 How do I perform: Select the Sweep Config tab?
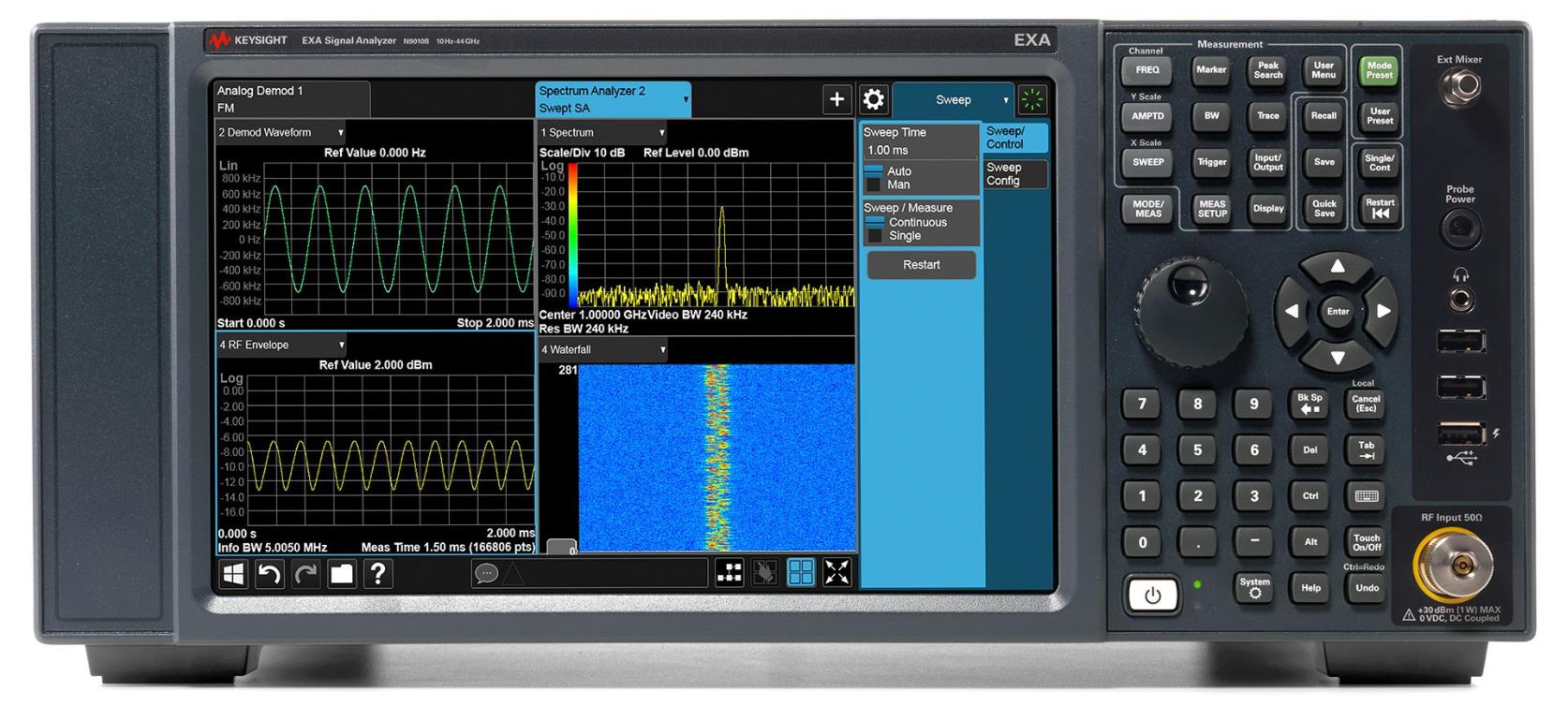(1014, 174)
